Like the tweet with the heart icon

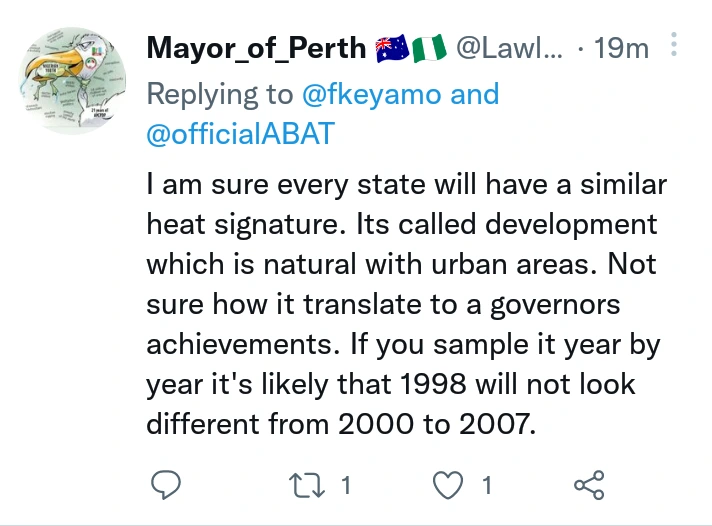point(449,486)
